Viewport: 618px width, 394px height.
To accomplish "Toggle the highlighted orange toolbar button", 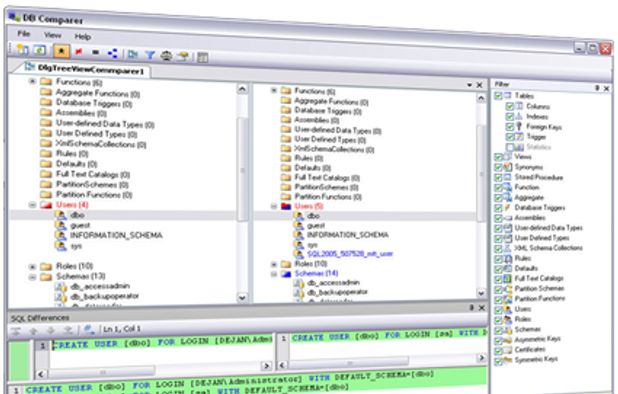I will pyautogui.click(x=61, y=51).
